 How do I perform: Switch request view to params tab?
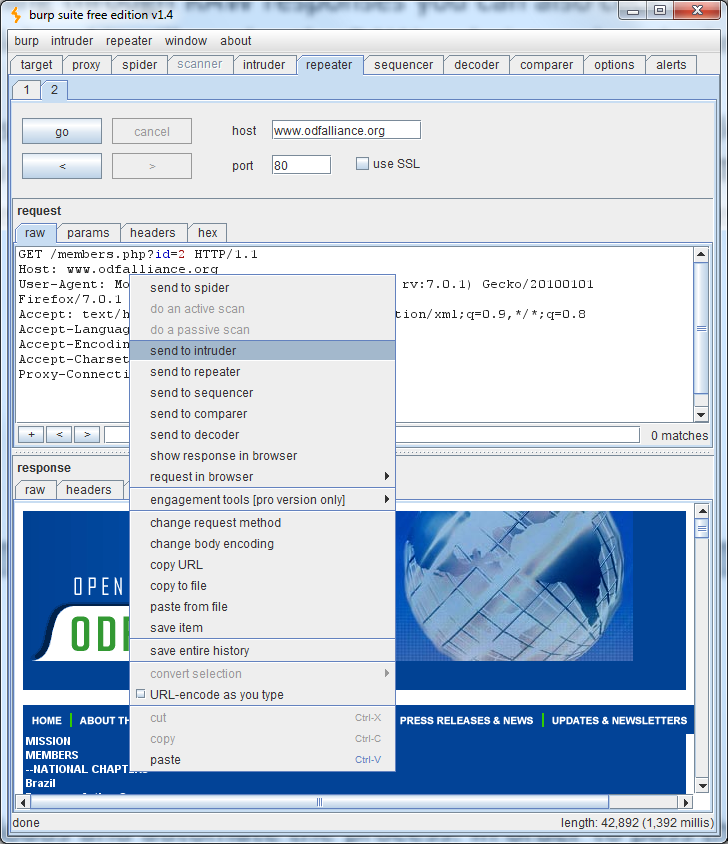point(88,233)
